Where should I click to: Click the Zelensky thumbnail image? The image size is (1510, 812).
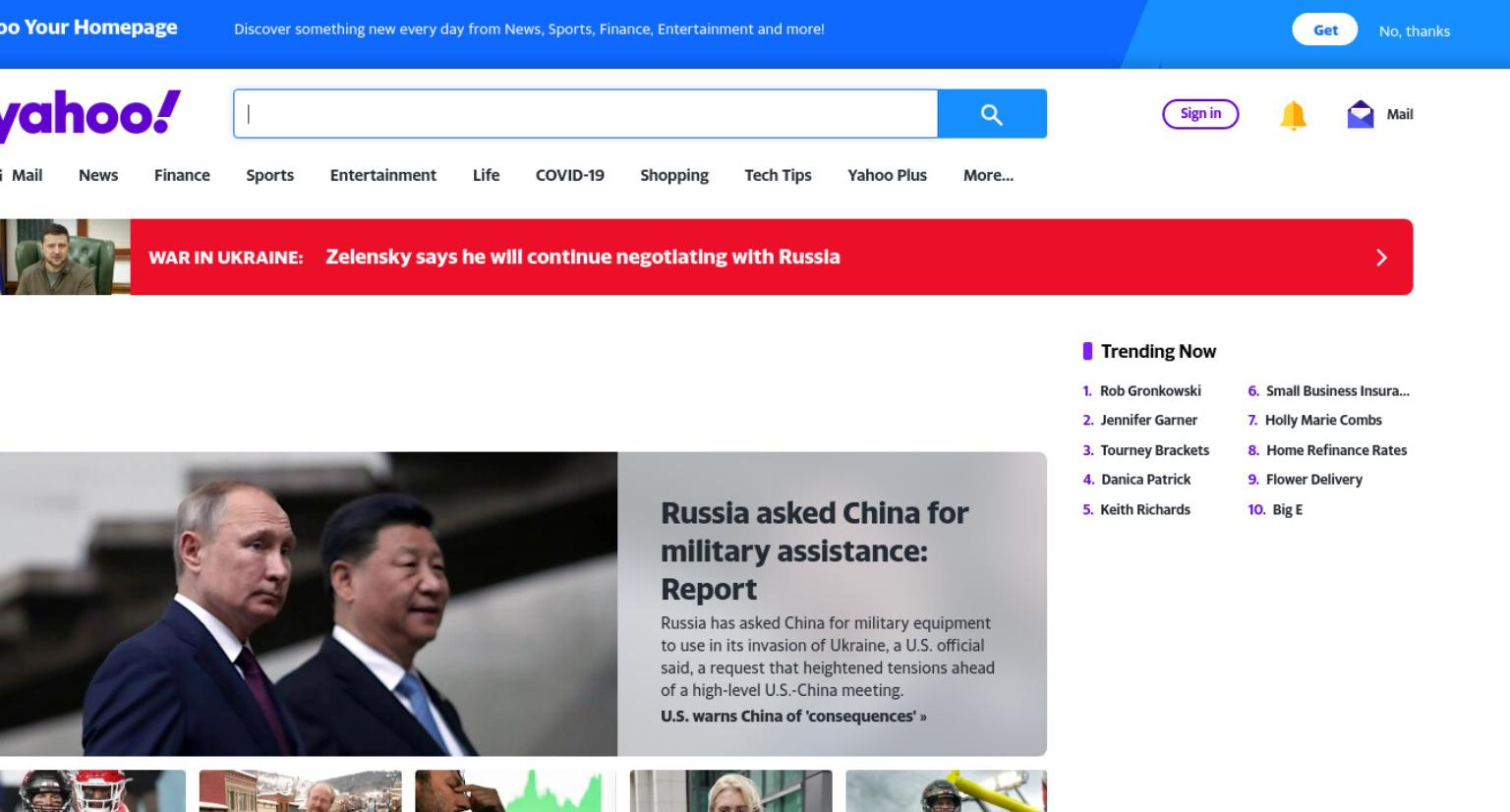(x=65, y=257)
